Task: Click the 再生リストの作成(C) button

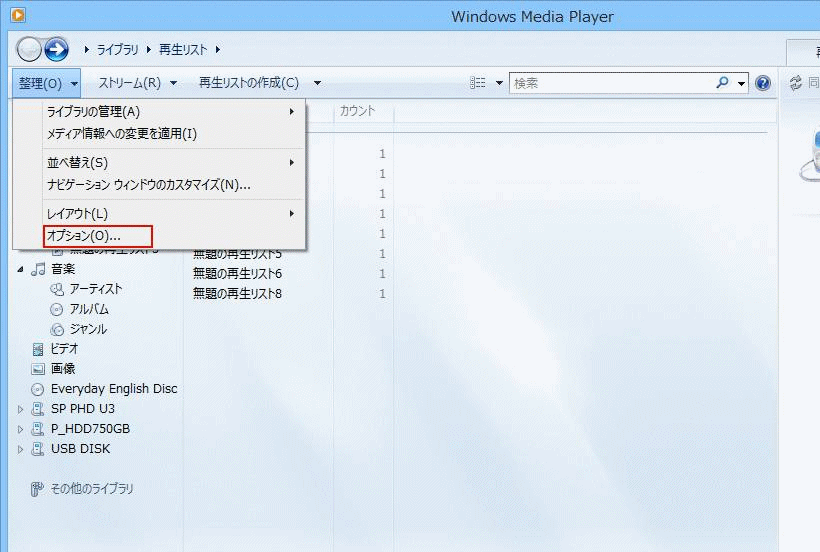Action: point(249,83)
